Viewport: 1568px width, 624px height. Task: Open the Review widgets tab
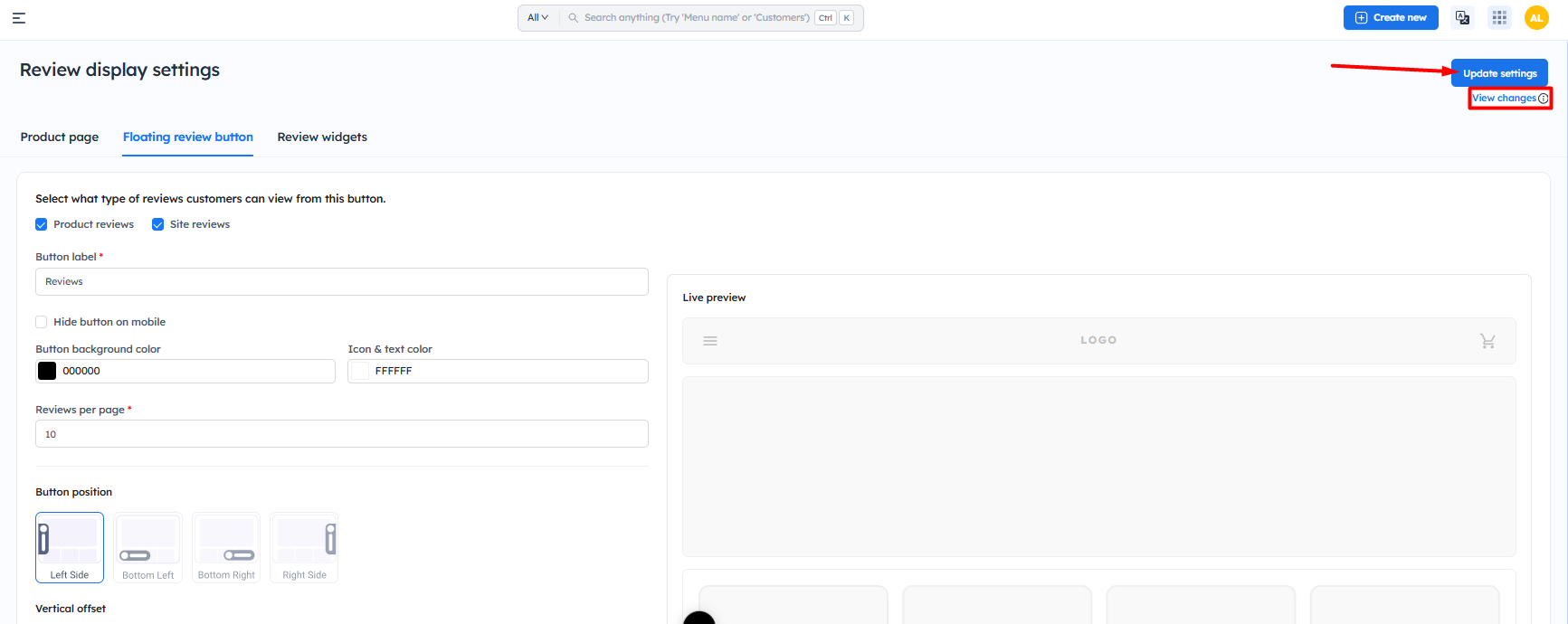coord(322,137)
